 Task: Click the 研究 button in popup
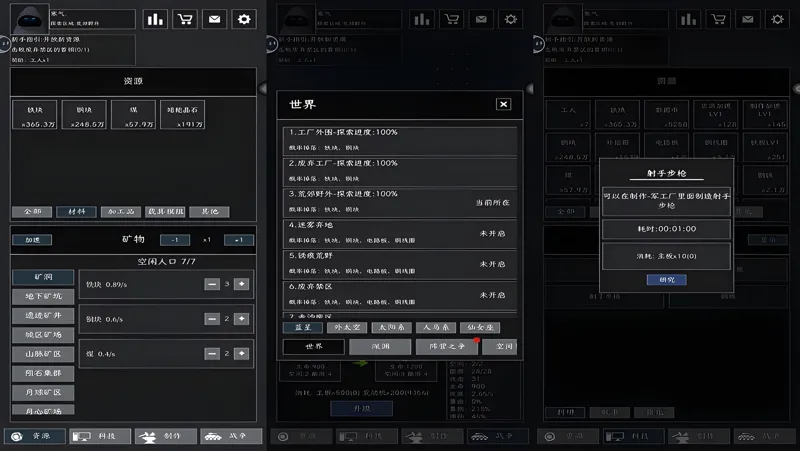(665, 280)
